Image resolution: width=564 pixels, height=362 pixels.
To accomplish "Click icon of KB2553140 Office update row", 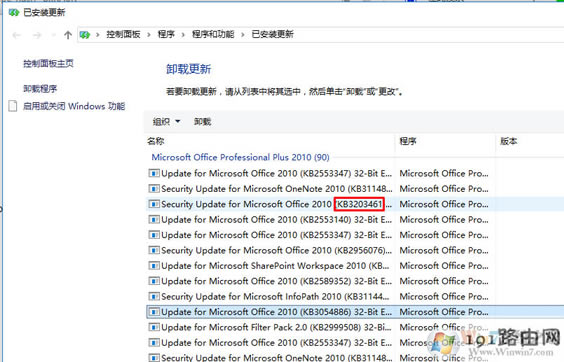I will pyautogui.click(x=154, y=220).
